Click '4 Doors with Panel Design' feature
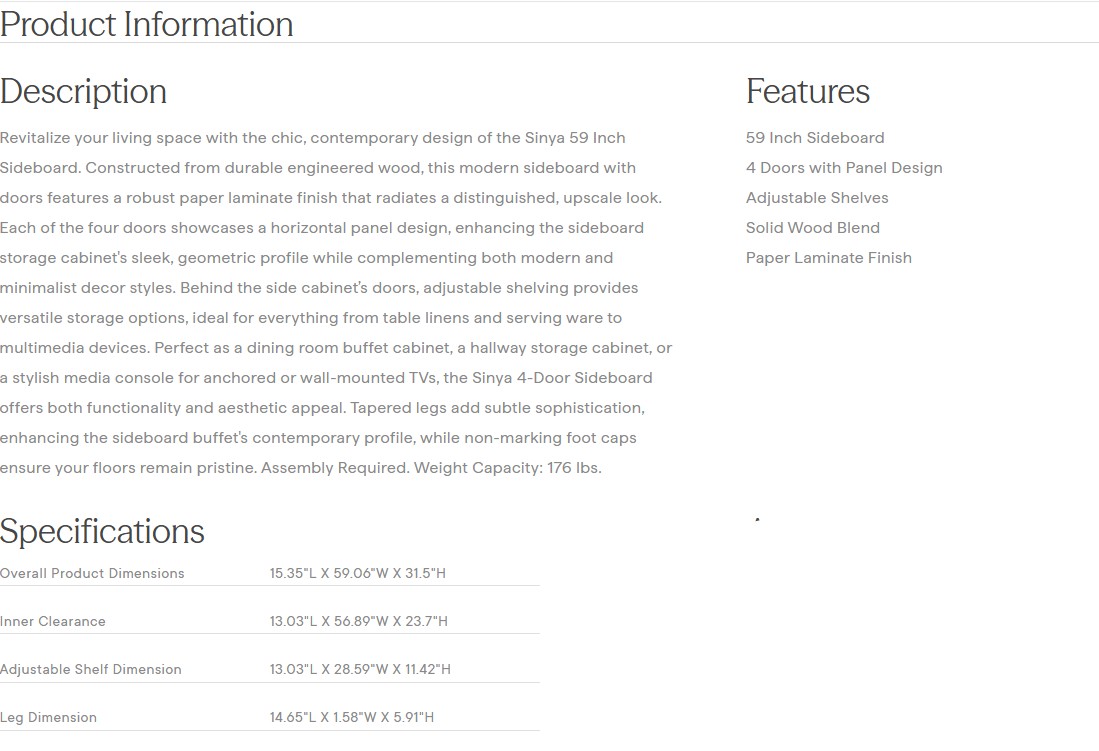The height and width of the screenshot is (751, 1099). click(844, 168)
